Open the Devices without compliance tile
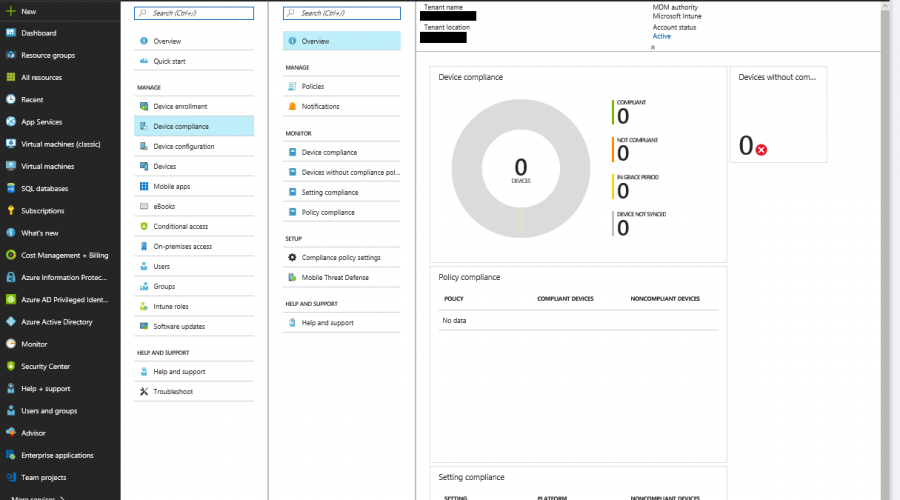 pyautogui.click(x=778, y=115)
